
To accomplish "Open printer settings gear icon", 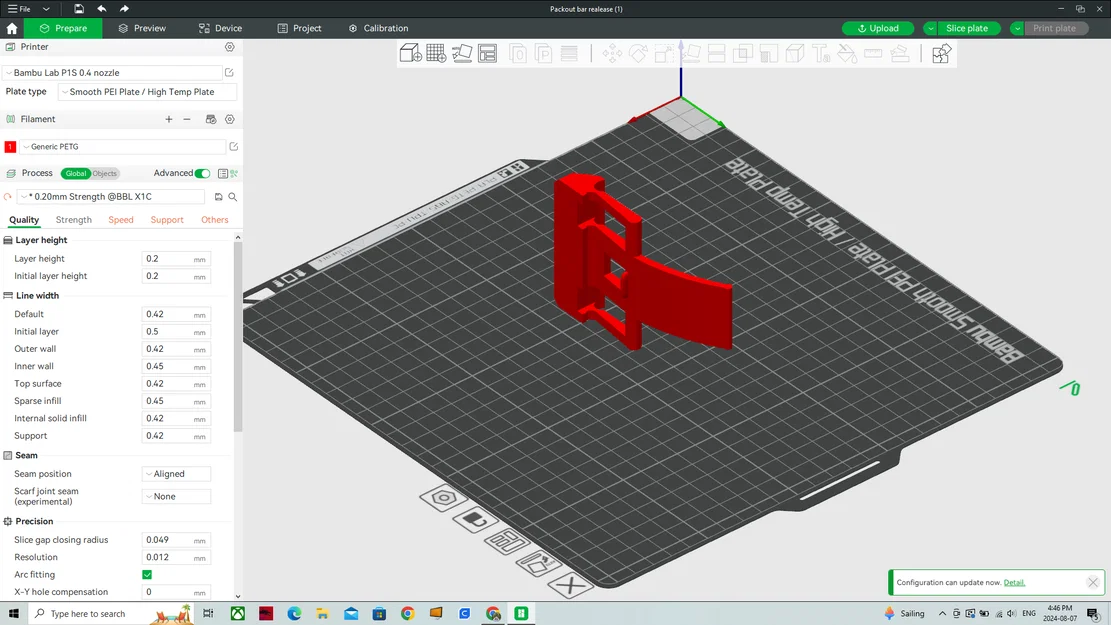I will [230, 47].
